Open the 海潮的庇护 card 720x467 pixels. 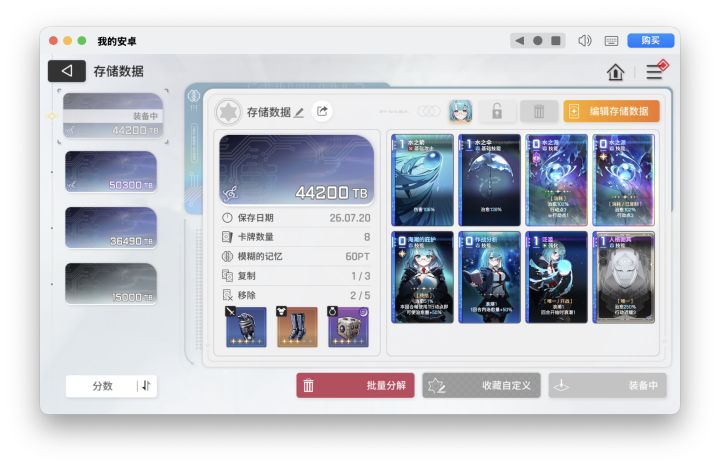pyautogui.click(x=422, y=277)
